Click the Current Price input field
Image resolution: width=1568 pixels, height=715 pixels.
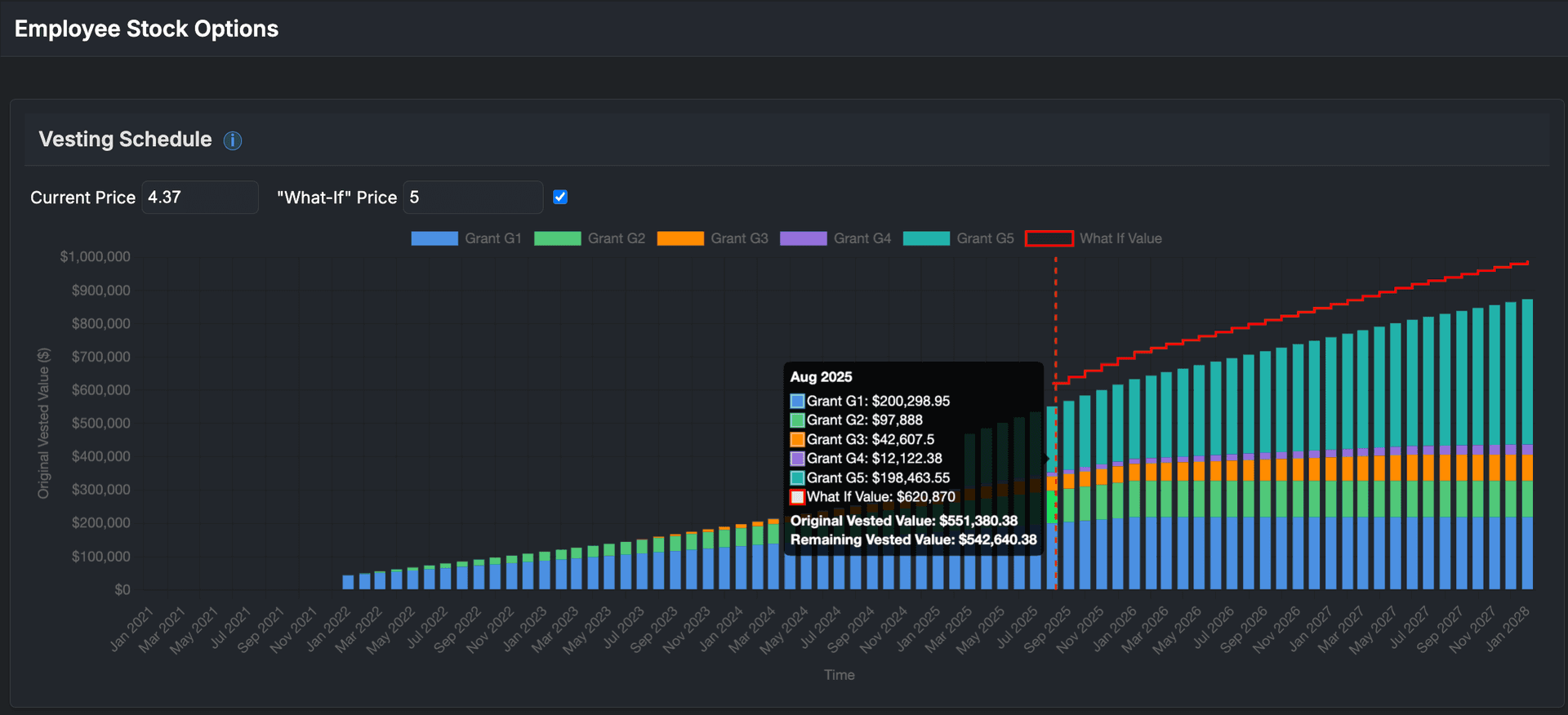(200, 198)
